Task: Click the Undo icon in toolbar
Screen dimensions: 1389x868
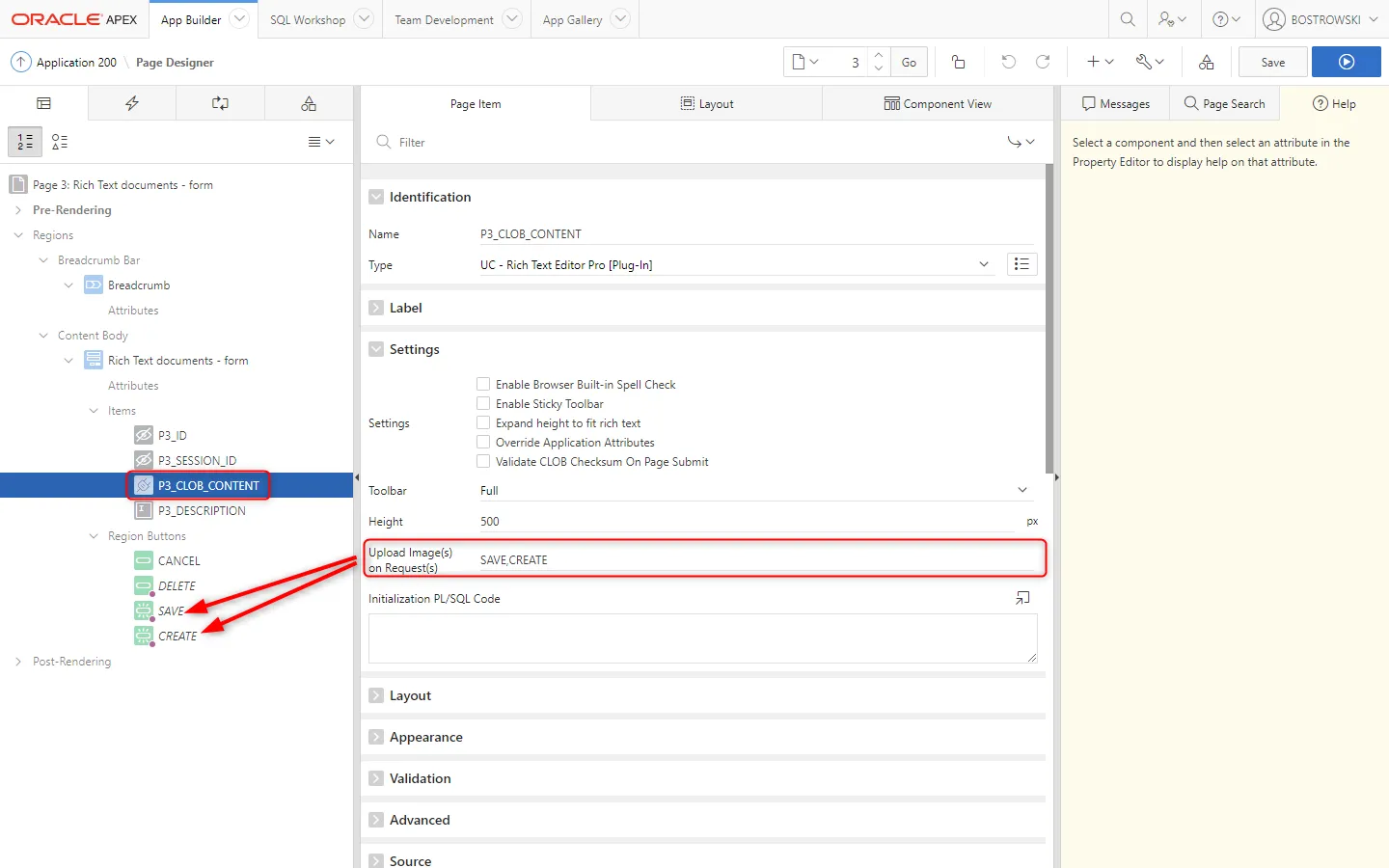Action: click(1008, 62)
